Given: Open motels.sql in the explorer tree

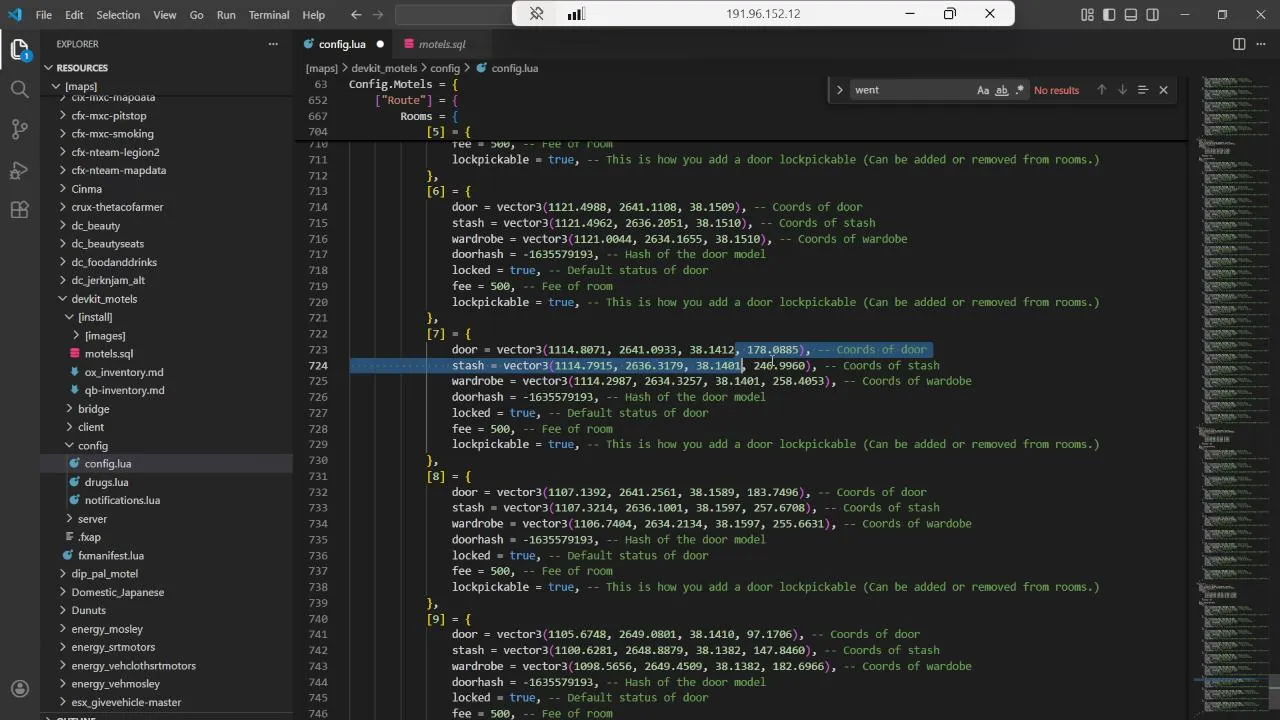Looking at the screenshot, I should pos(166,354).
